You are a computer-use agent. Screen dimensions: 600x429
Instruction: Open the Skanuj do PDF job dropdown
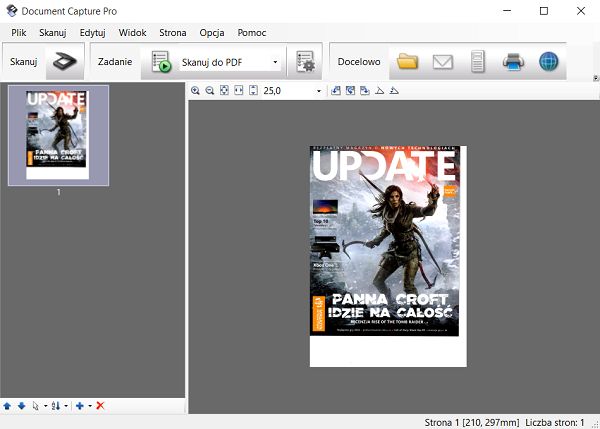pyautogui.click(x=275, y=62)
